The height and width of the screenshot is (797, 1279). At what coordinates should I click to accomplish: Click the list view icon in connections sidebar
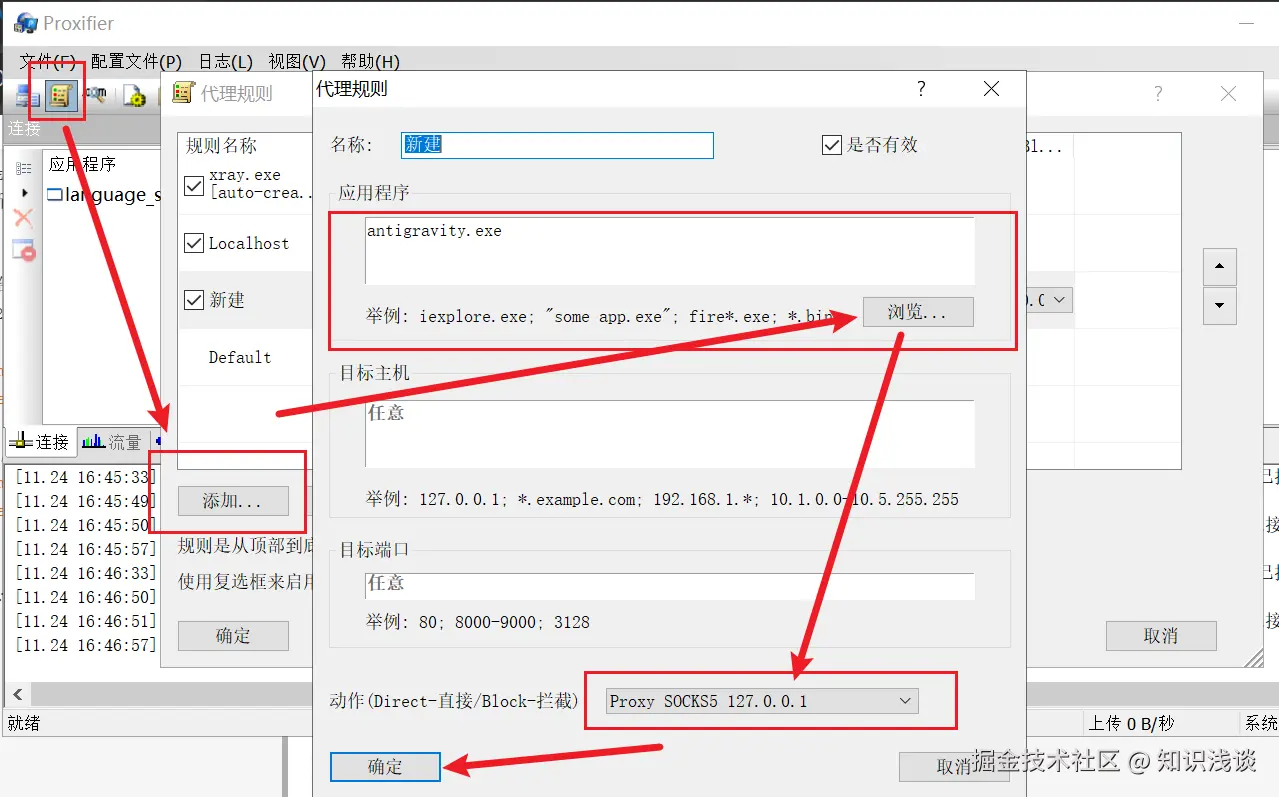pyautogui.click(x=23, y=167)
